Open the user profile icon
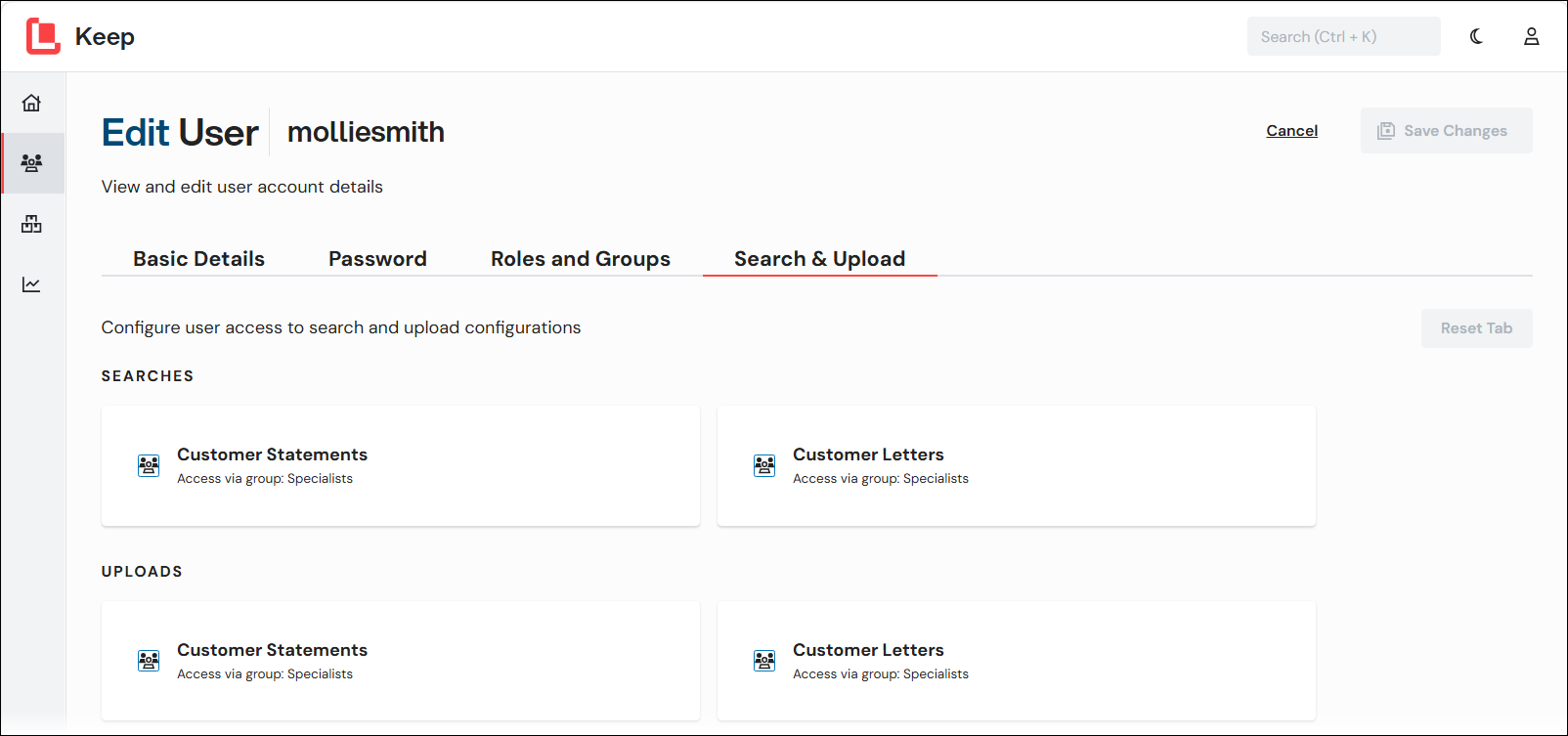The height and width of the screenshot is (736, 1568). [x=1531, y=36]
